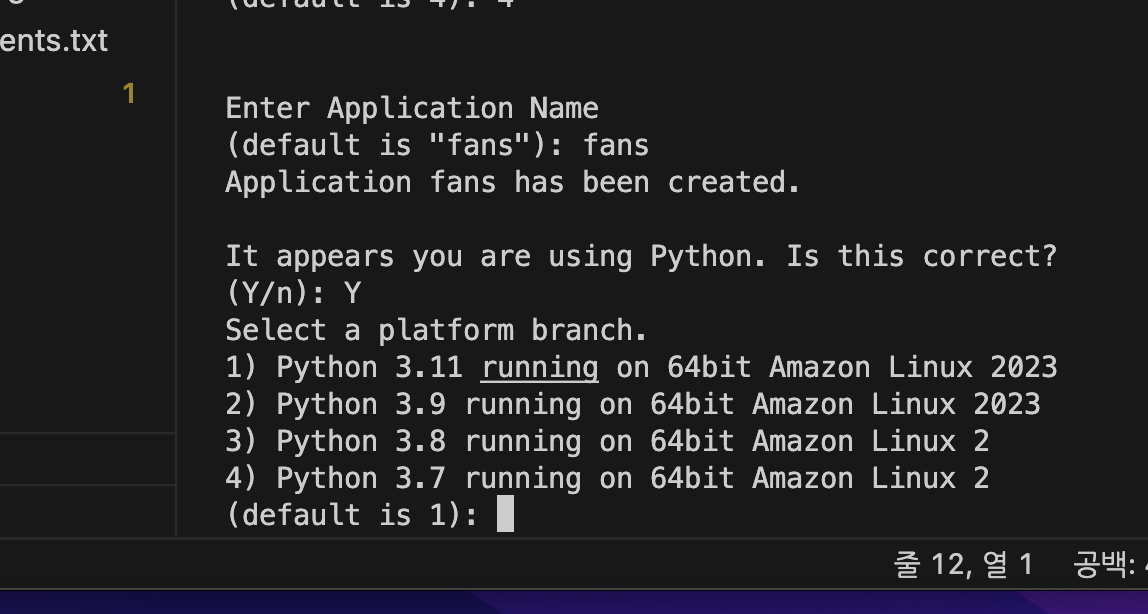Image resolution: width=1148 pixels, height=614 pixels.
Task: Click the Python 3.9 Amazon Linux 2023 line
Action: 633,404
